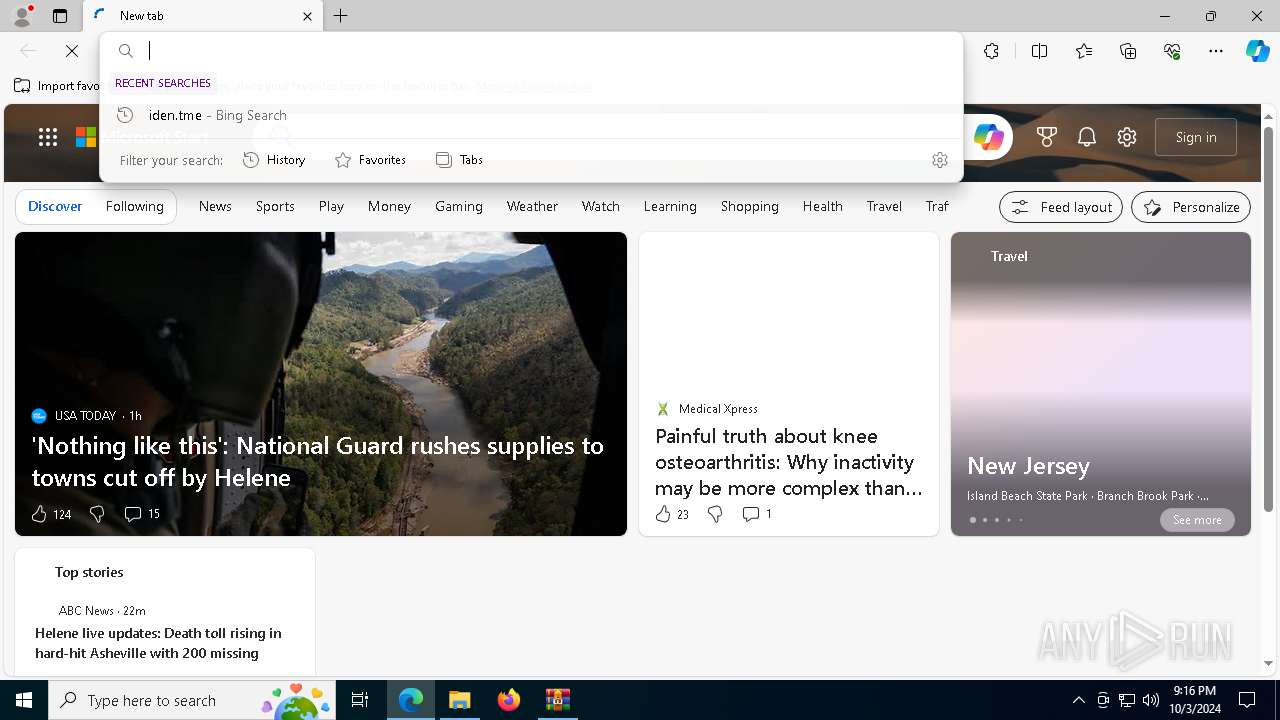The width and height of the screenshot is (1280, 720).
Task: Click the Sign in button
Action: 1196,137
